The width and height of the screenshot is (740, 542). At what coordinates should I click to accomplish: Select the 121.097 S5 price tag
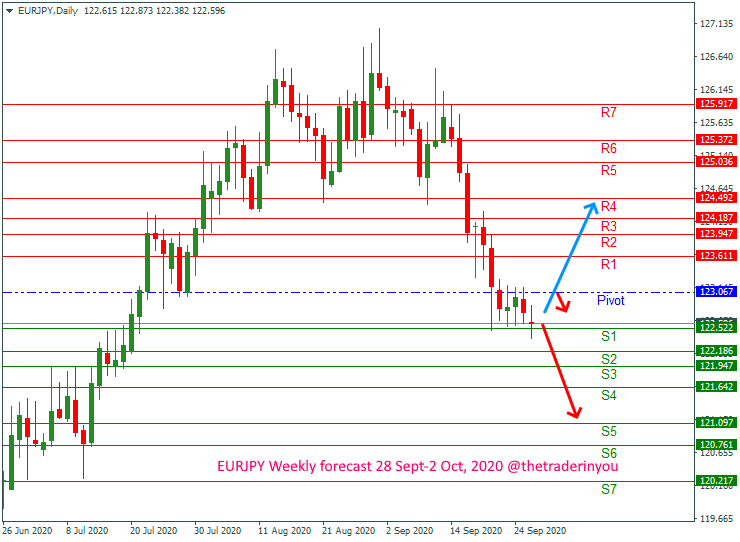(x=716, y=423)
